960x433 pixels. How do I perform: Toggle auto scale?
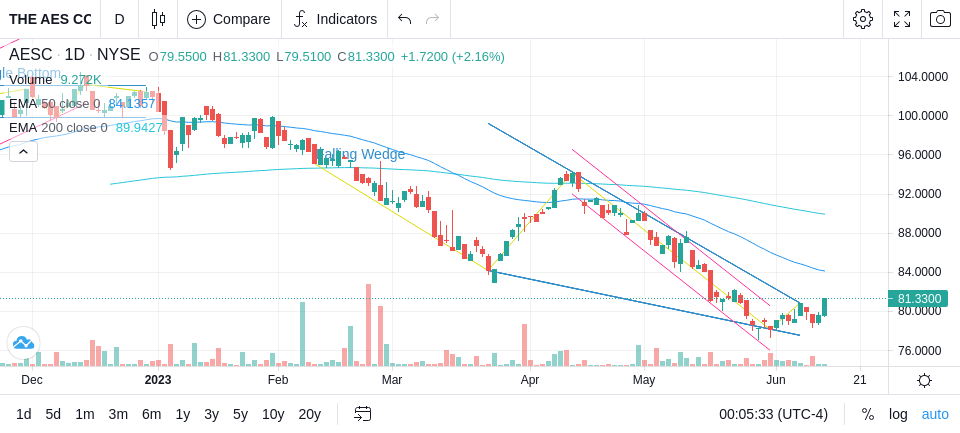pyautogui.click(x=935, y=415)
